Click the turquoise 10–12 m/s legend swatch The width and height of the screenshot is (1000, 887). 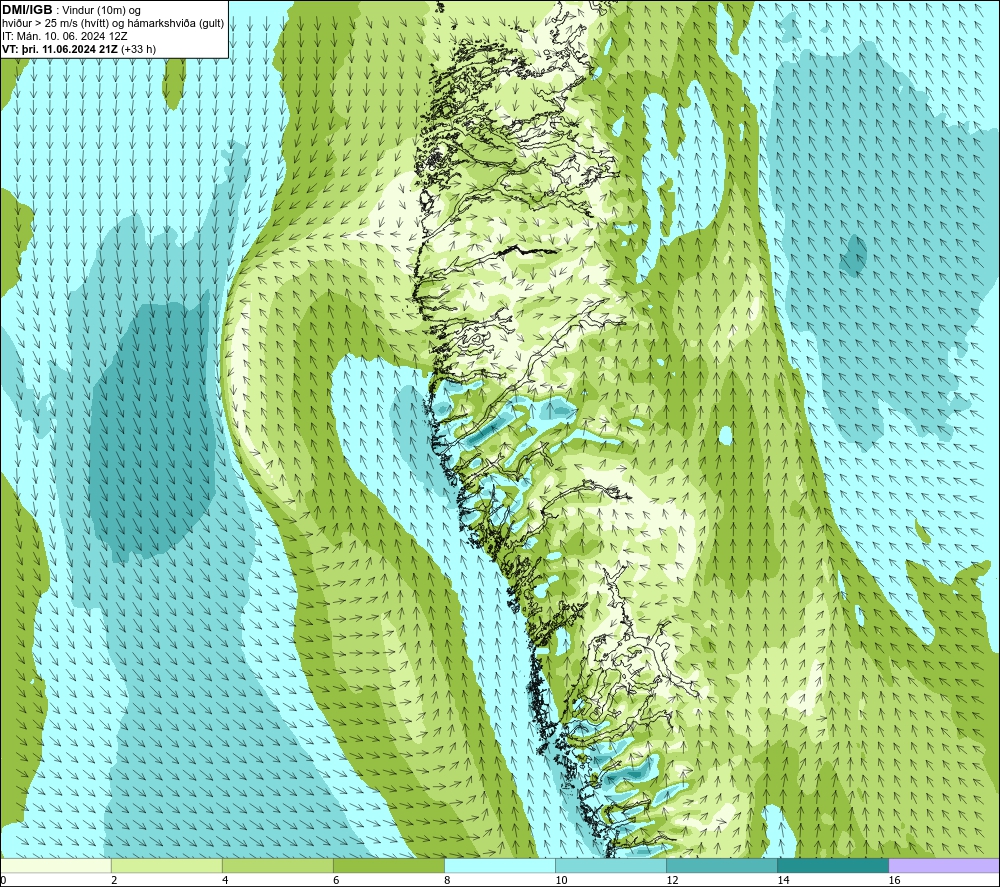(x=611, y=865)
